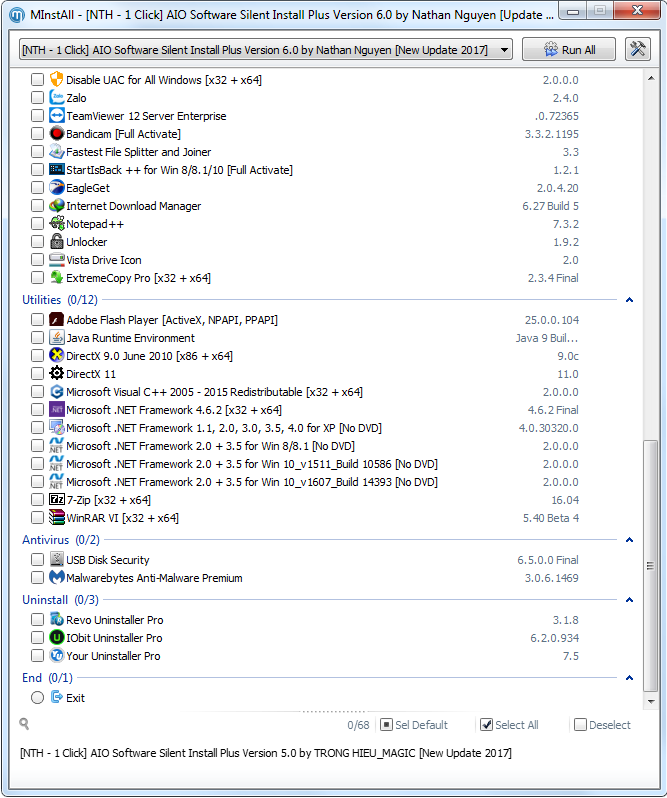
Task: Click the Run All button
Action: tap(569, 49)
